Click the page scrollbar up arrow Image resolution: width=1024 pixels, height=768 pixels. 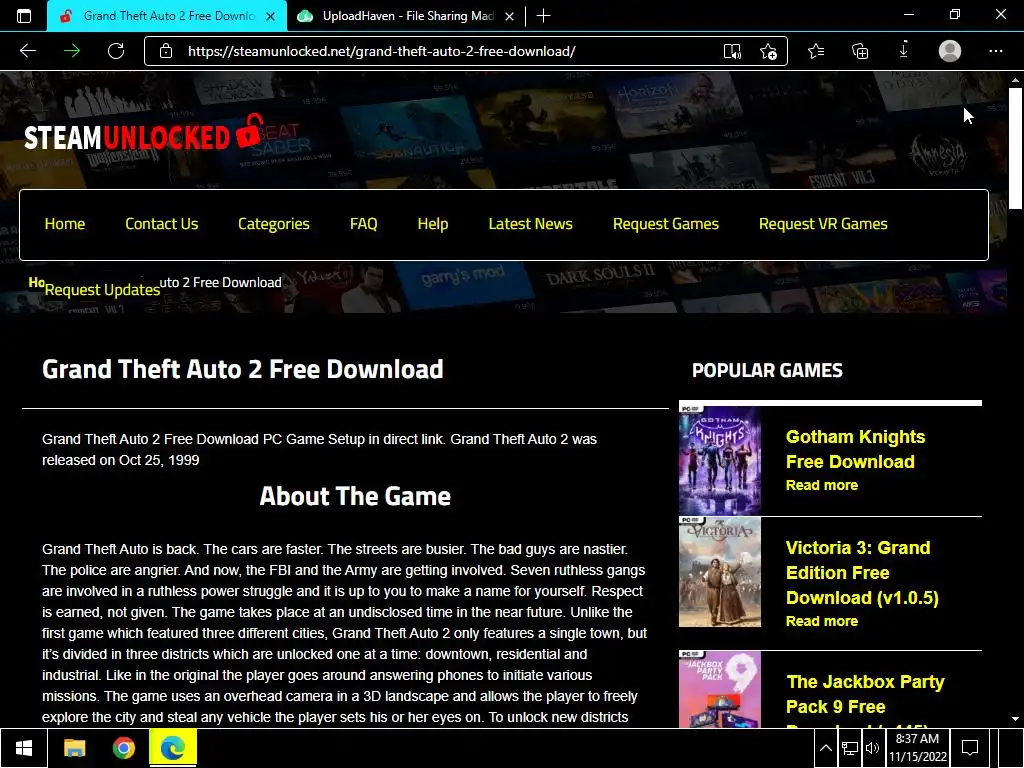[1015, 80]
